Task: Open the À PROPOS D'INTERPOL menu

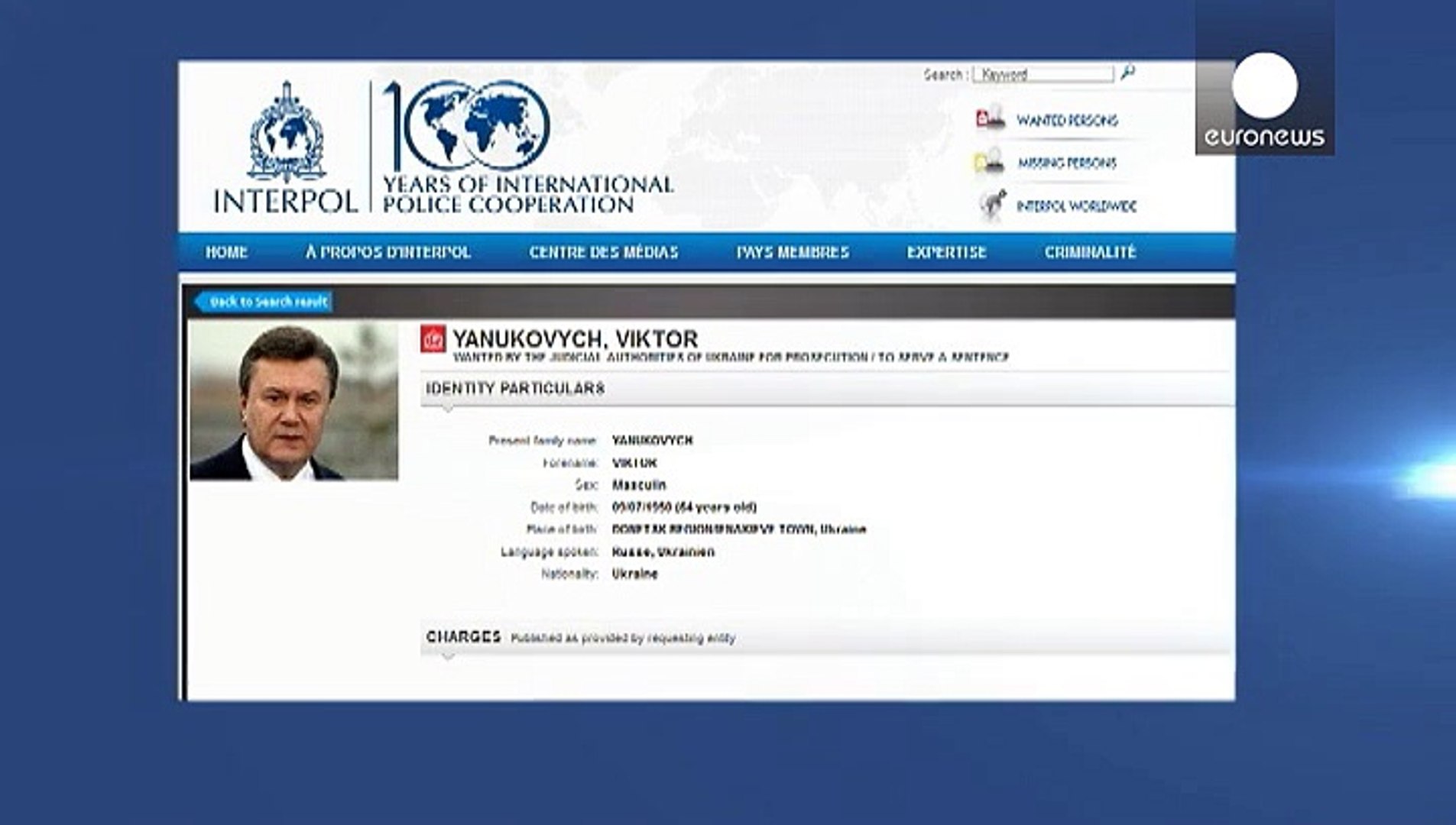Action: point(388,252)
